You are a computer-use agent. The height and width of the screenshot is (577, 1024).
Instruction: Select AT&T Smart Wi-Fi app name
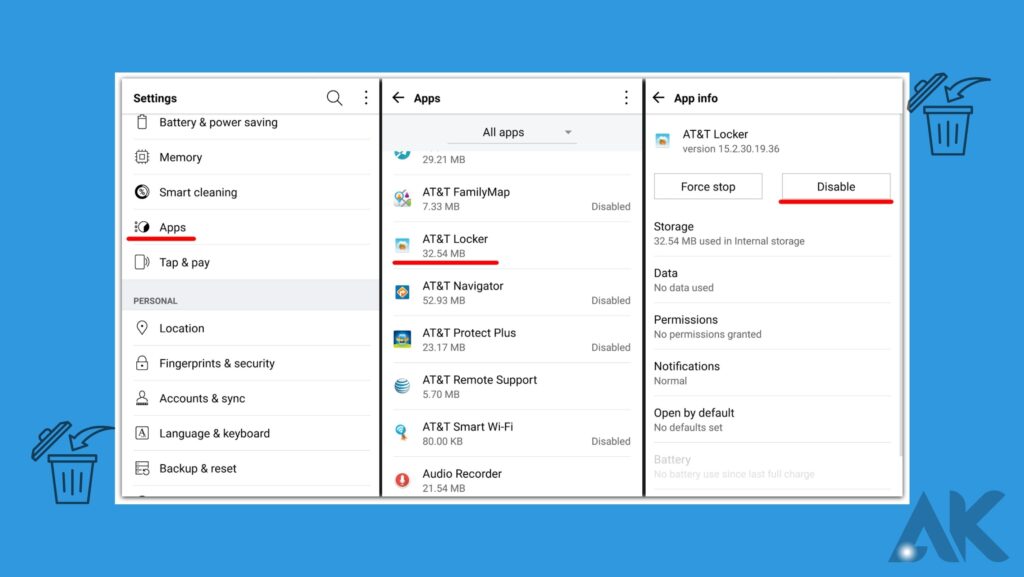468,427
